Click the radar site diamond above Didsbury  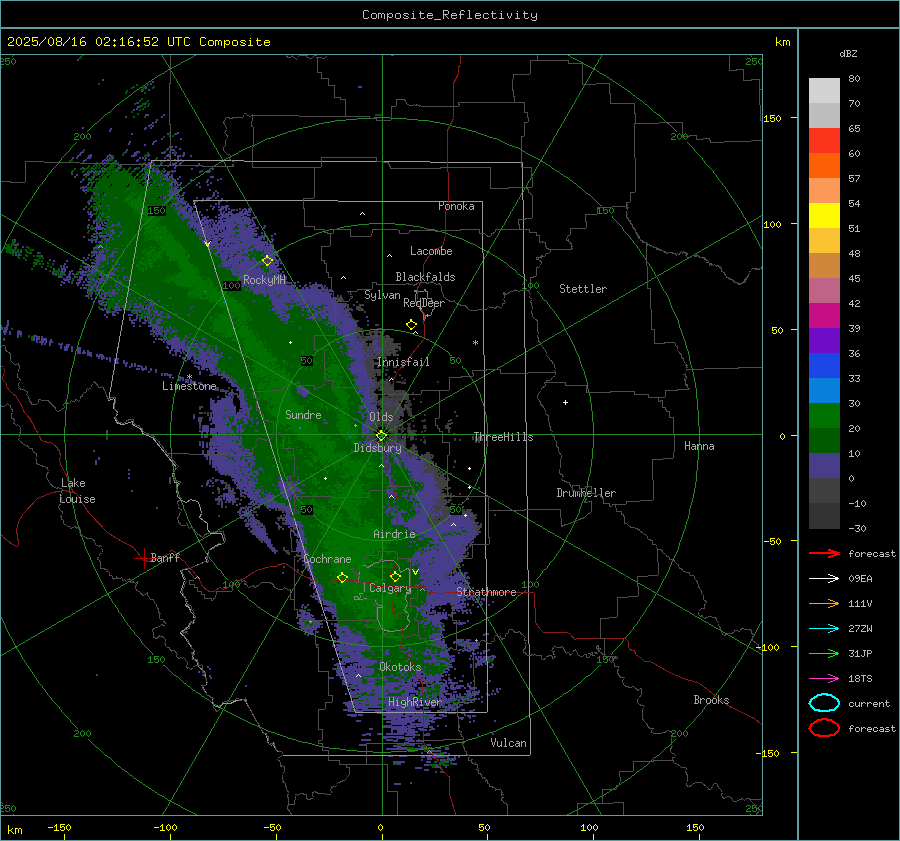[x=381, y=436]
